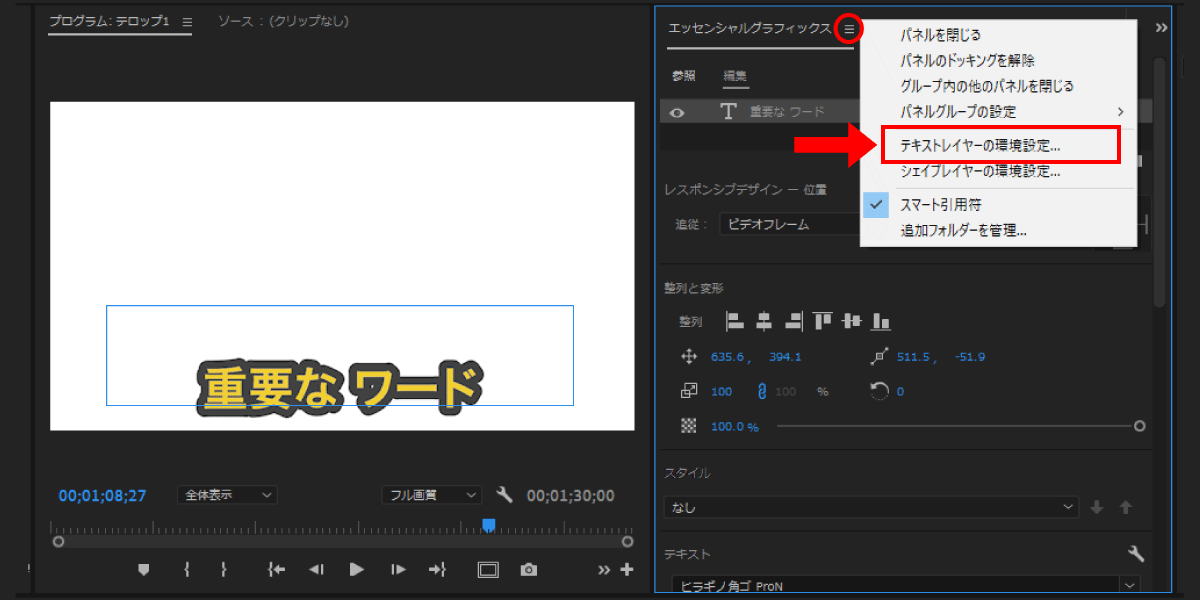
Task: Click the align bottom icon
Action: point(881,321)
